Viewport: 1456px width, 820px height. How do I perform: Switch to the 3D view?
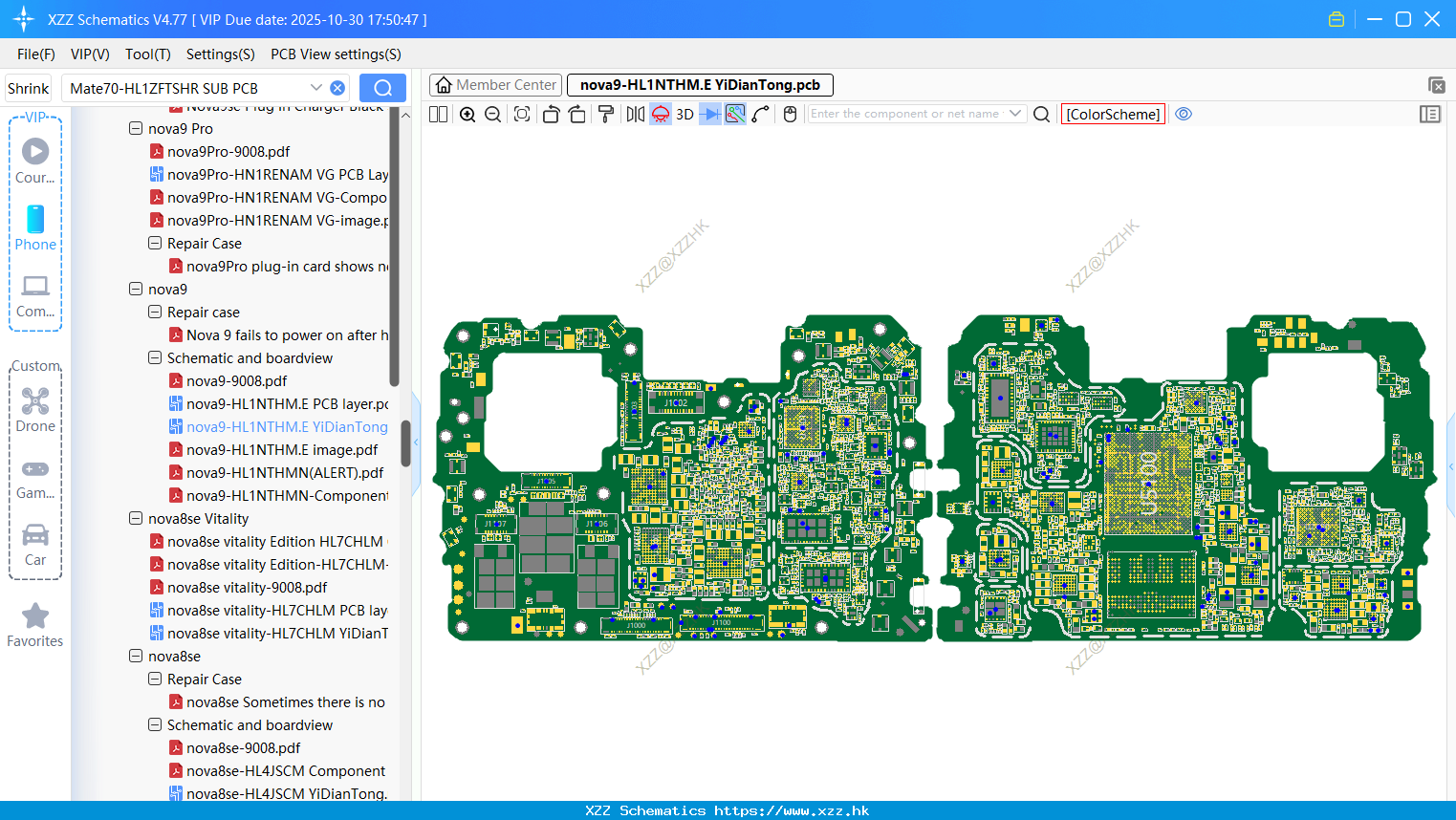(x=685, y=114)
